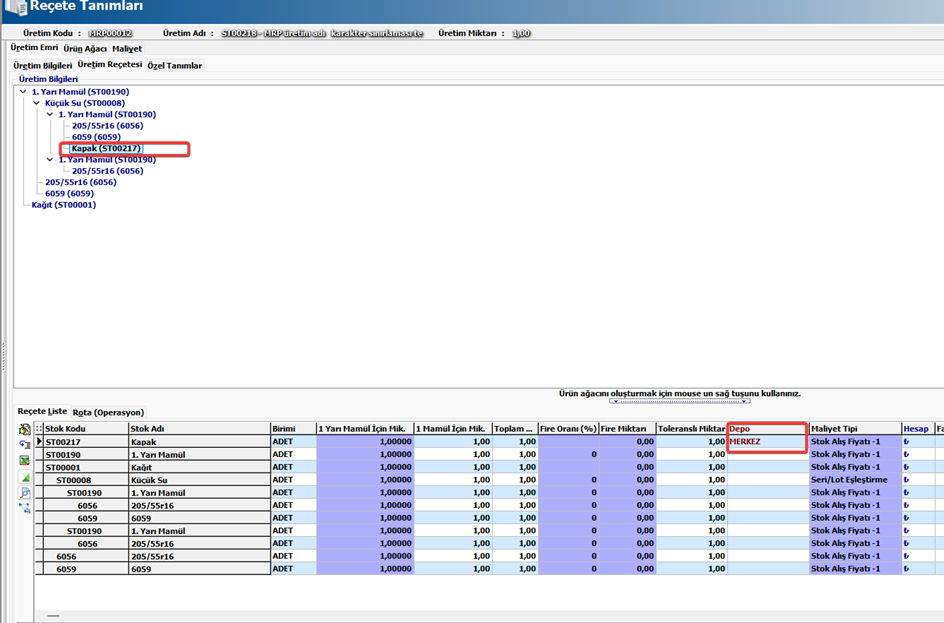Click the Küçük Su name cell in the grid
Screen dimensions: 944x623
(199, 480)
